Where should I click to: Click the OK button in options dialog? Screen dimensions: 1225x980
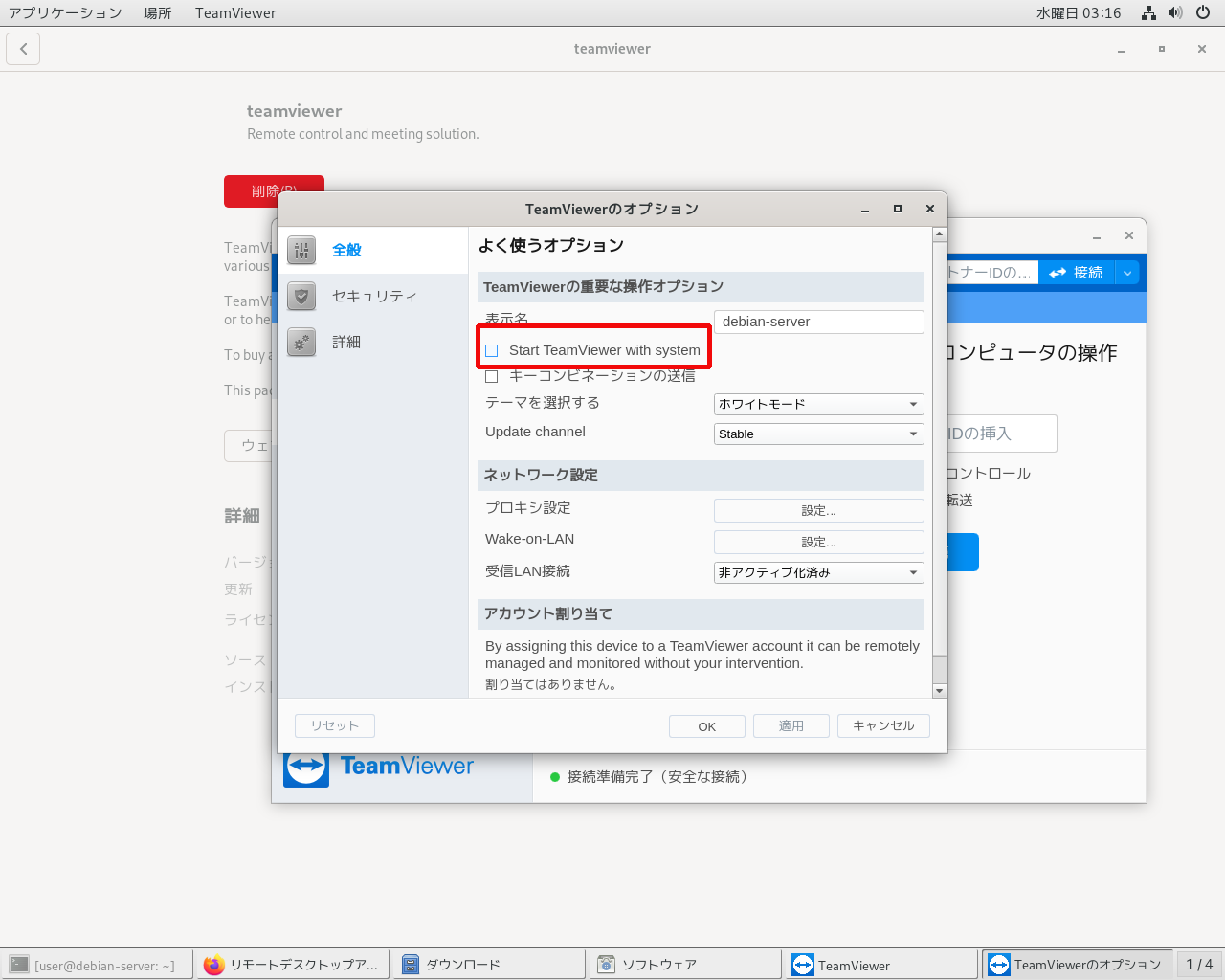706,726
